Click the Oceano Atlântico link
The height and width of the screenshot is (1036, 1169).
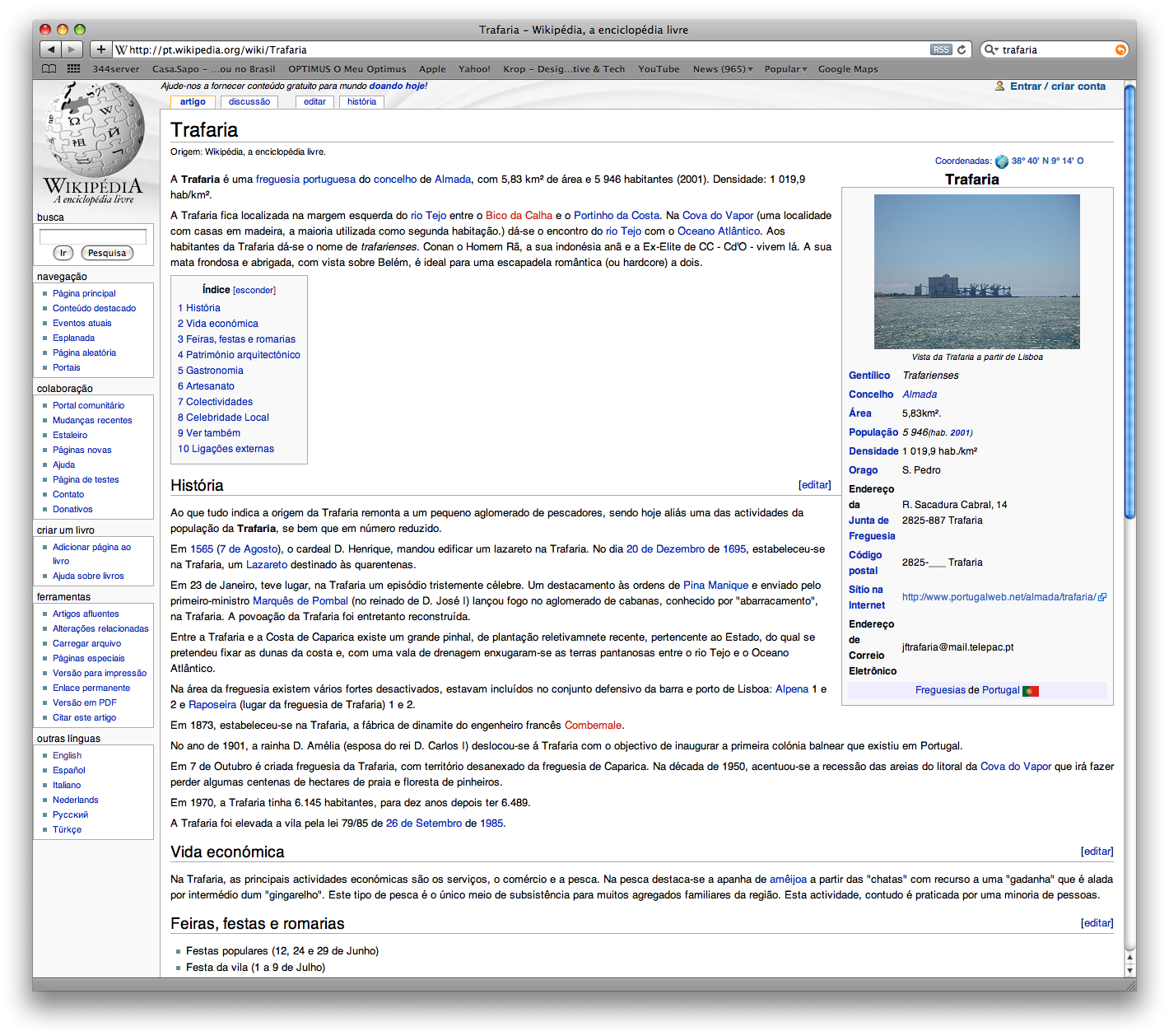tap(719, 231)
